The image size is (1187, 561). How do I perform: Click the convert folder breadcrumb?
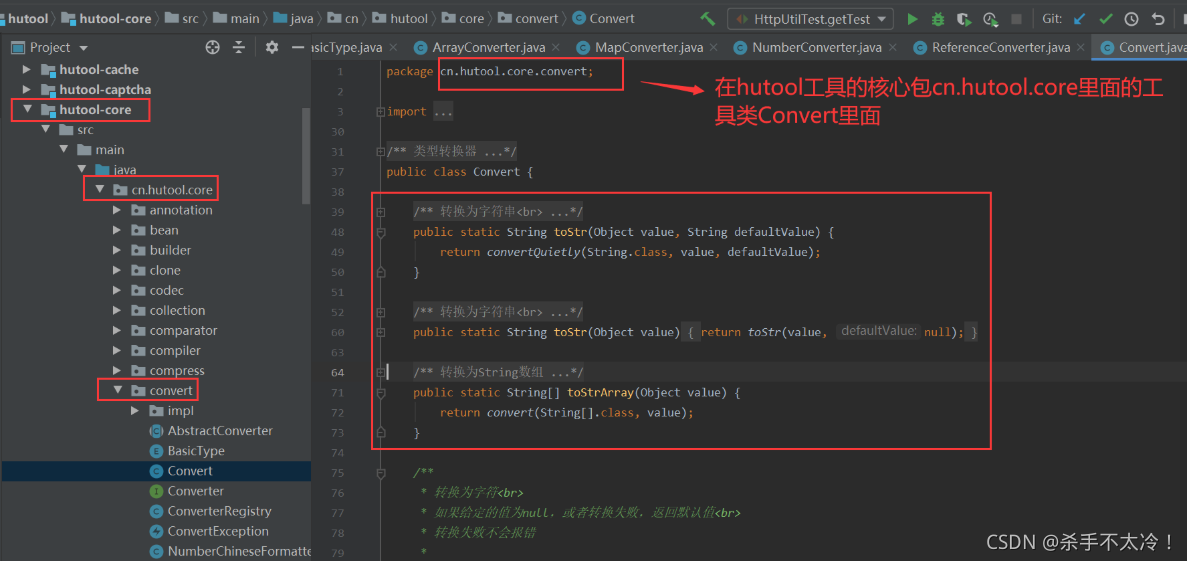(530, 18)
